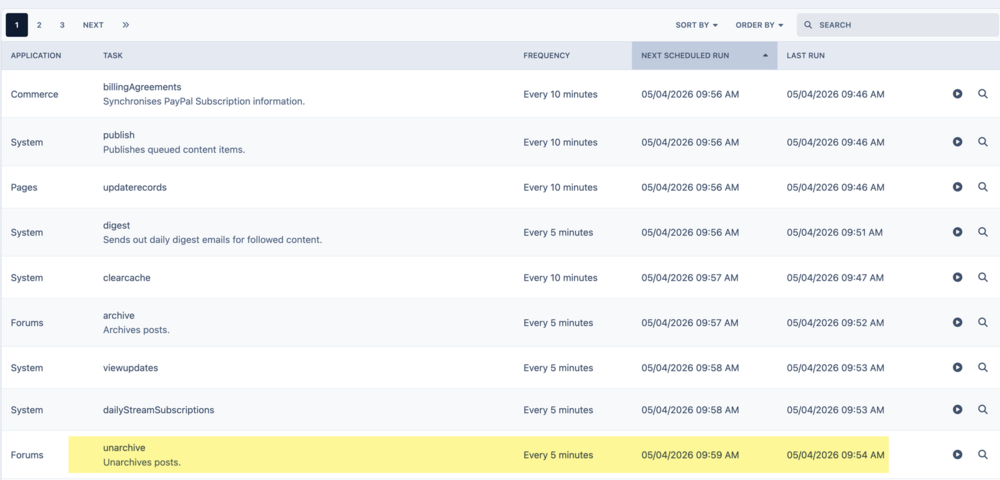Screen dimensions: 1000x480
Task: Go to the Next page
Action: click(x=93, y=25)
